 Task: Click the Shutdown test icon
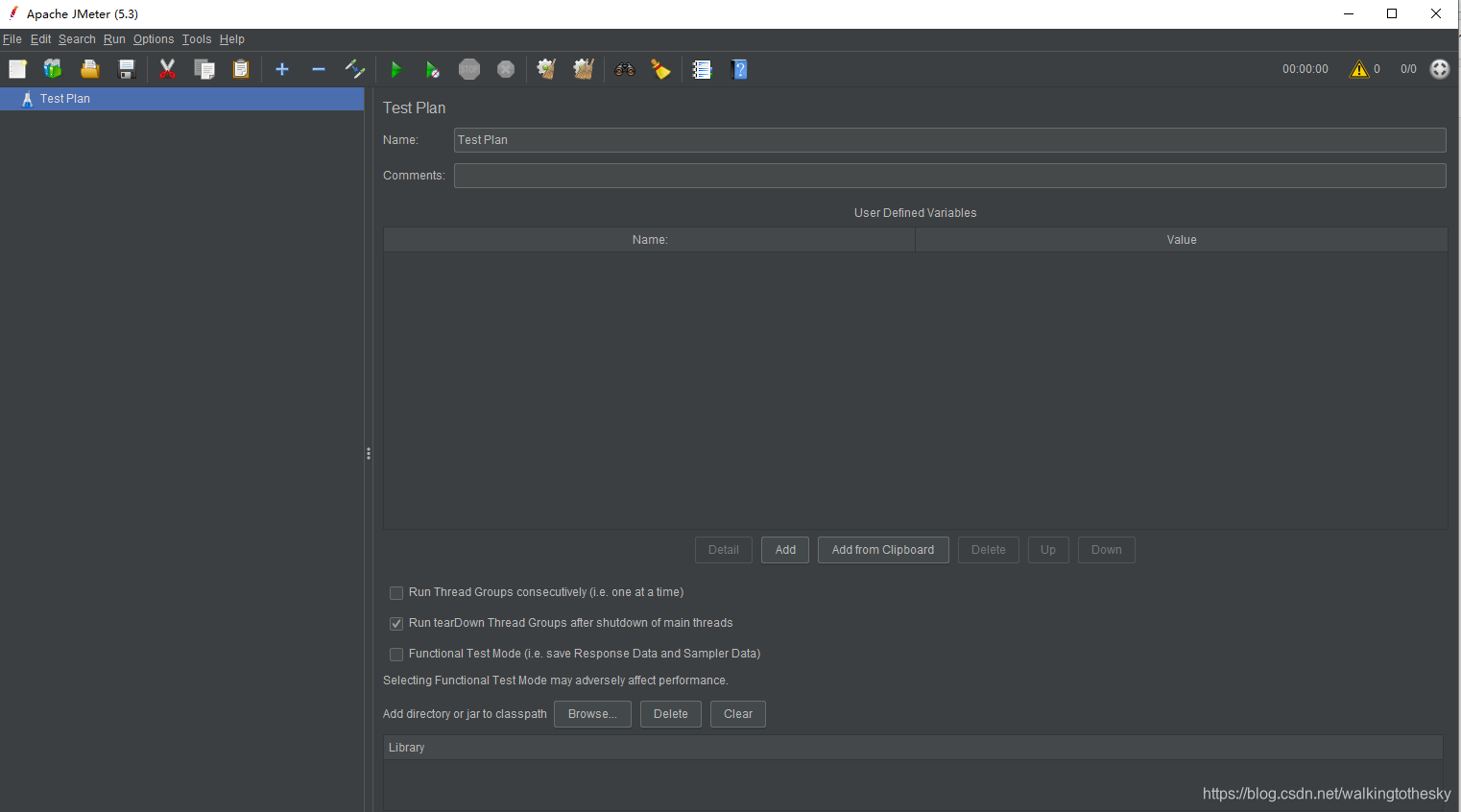pos(506,69)
